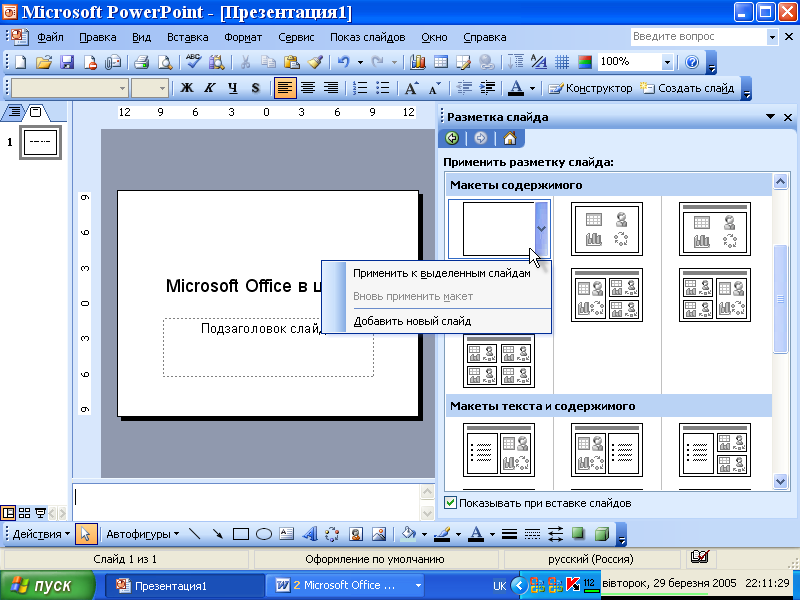The width and height of the screenshot is (800, 600).
Task: Click the task pane Home icon
Action: (509, 138)
